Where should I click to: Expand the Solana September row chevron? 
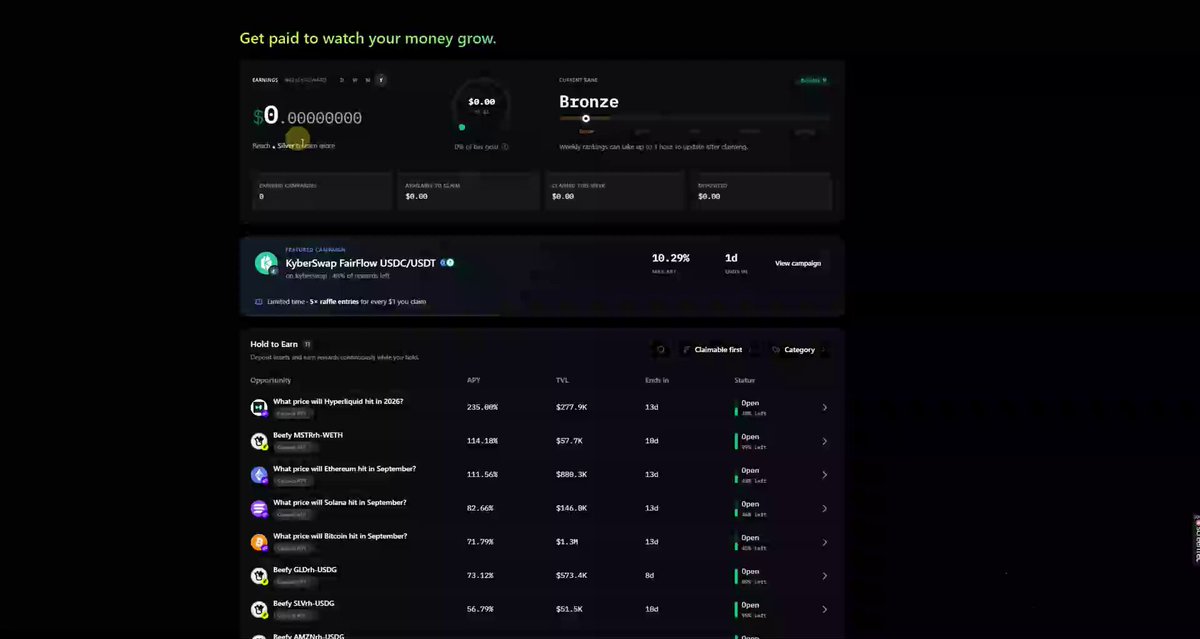tap(825, 508)
